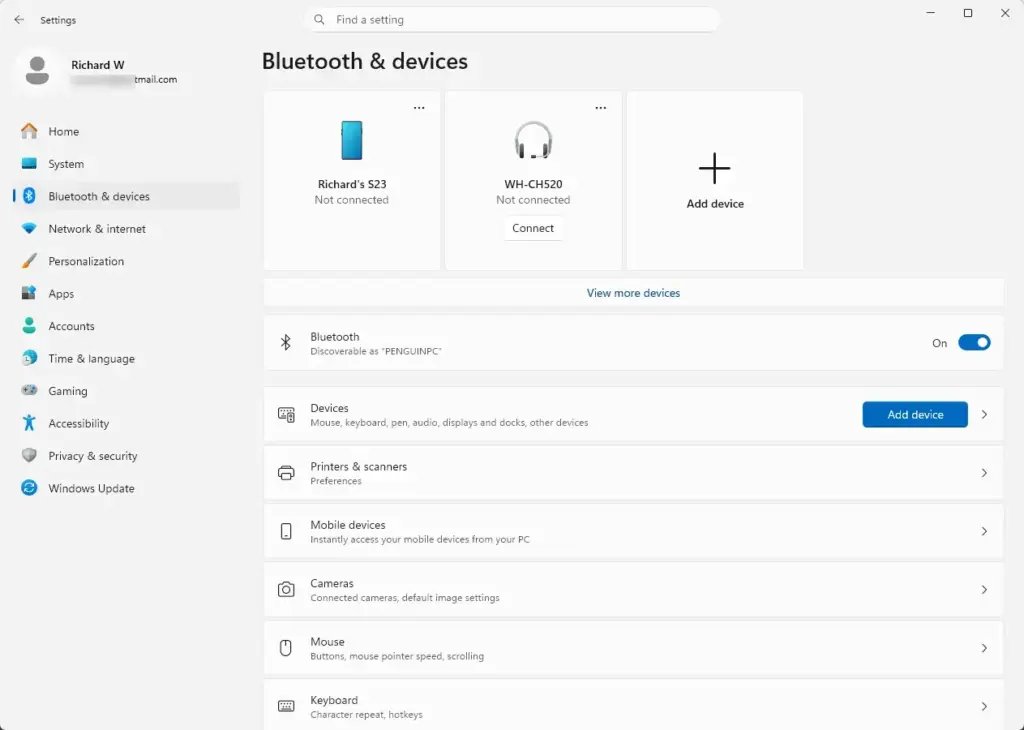Screen dimensions: 1024x730
Task: Click the Privacy shield icon
Action: [29, 456]
